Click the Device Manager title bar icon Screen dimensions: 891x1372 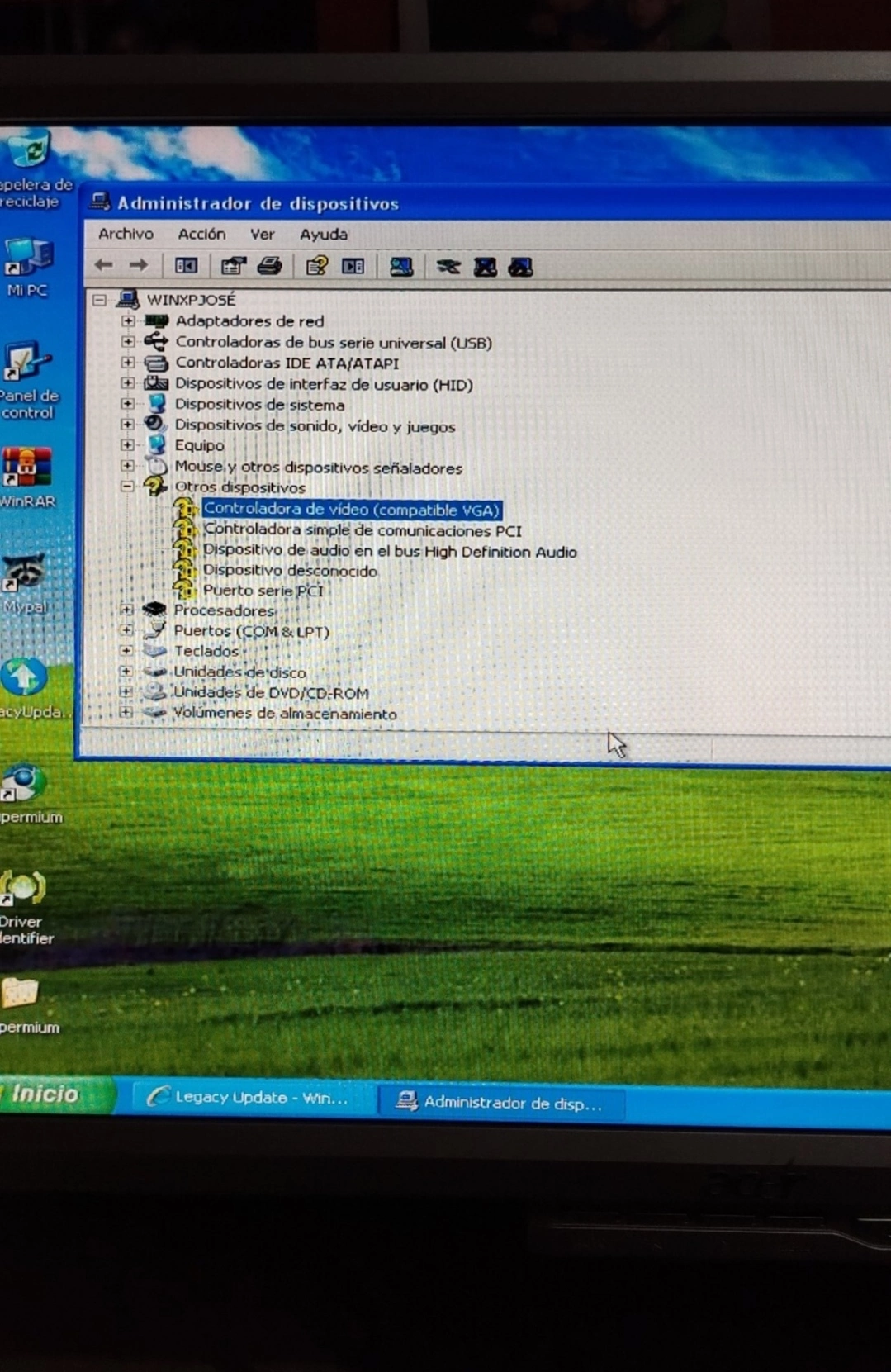click(101, 202)
